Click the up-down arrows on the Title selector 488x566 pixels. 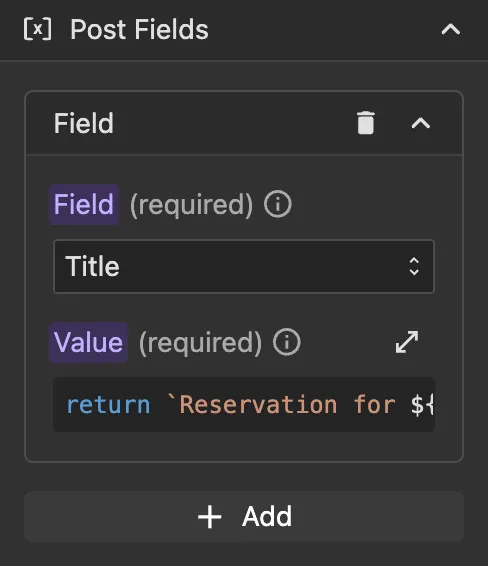(x=414, y=266)
